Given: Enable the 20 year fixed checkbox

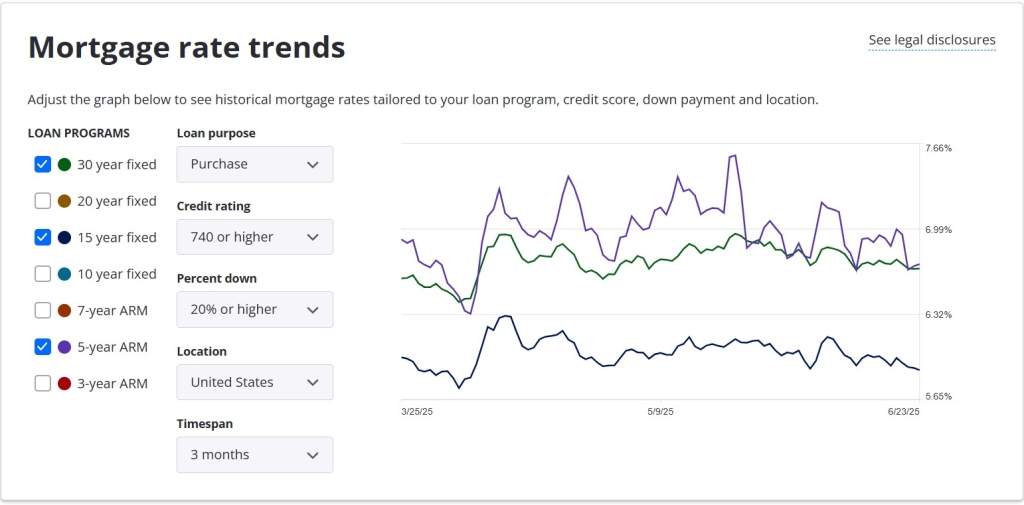Looking at the screenshot, I should 42,201.
